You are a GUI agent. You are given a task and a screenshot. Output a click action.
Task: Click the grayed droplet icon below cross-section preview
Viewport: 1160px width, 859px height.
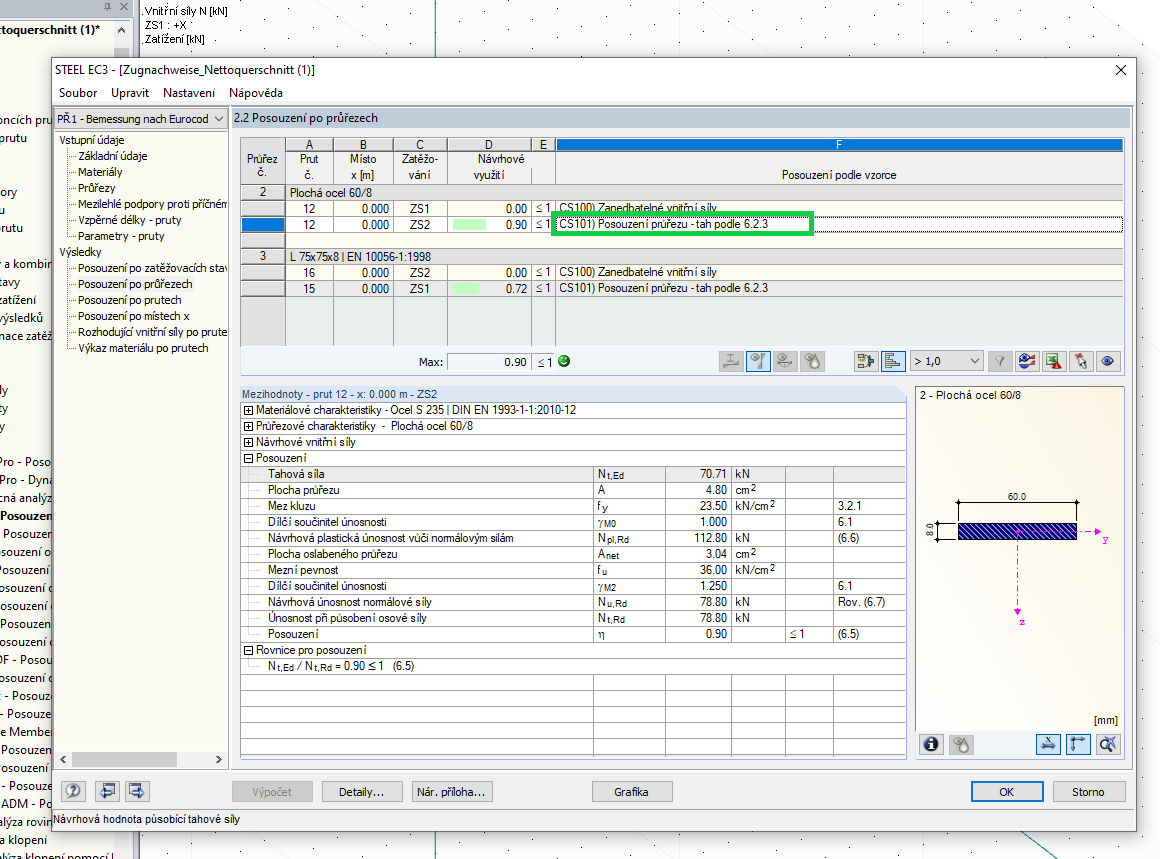961,744
